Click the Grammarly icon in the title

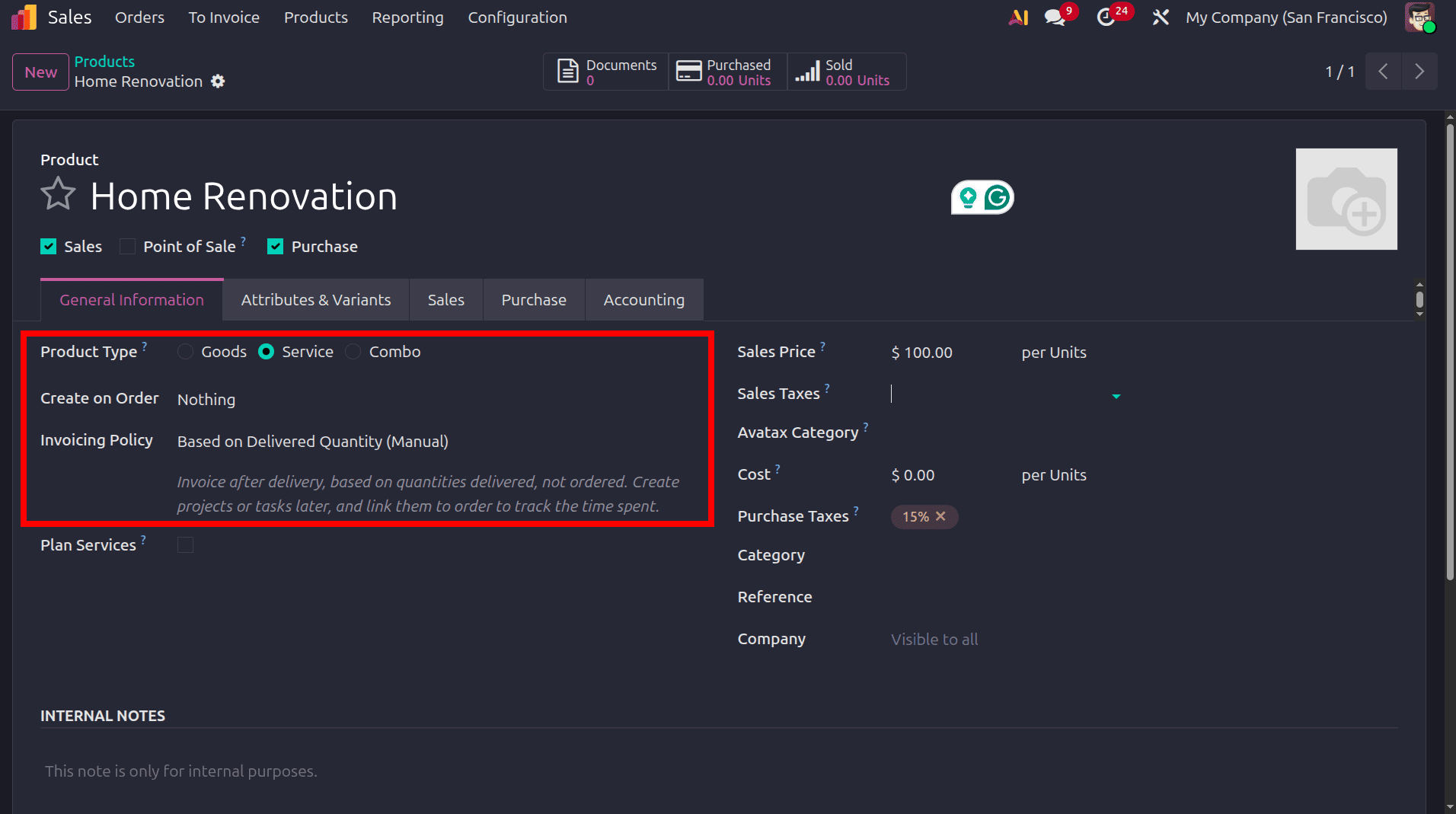997,197
